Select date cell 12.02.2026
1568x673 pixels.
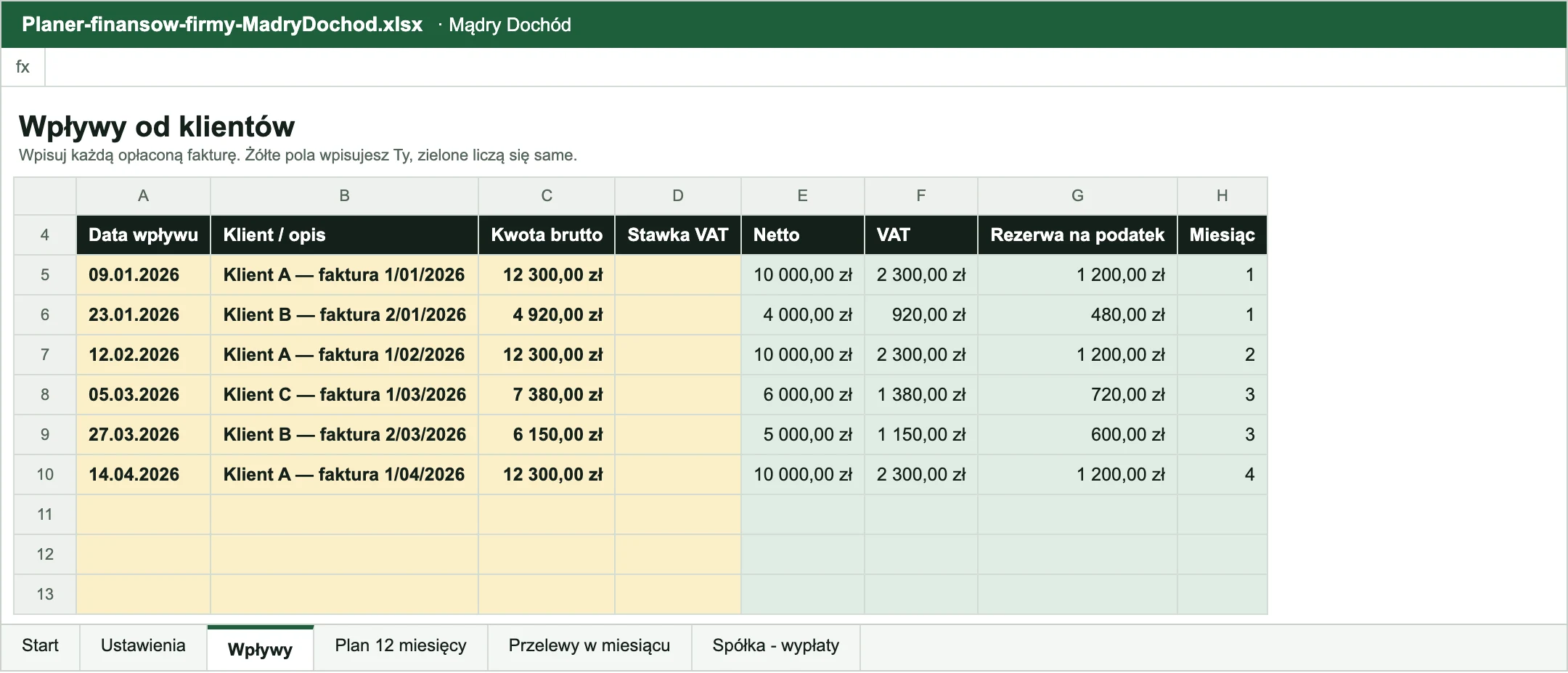(143, 354)
